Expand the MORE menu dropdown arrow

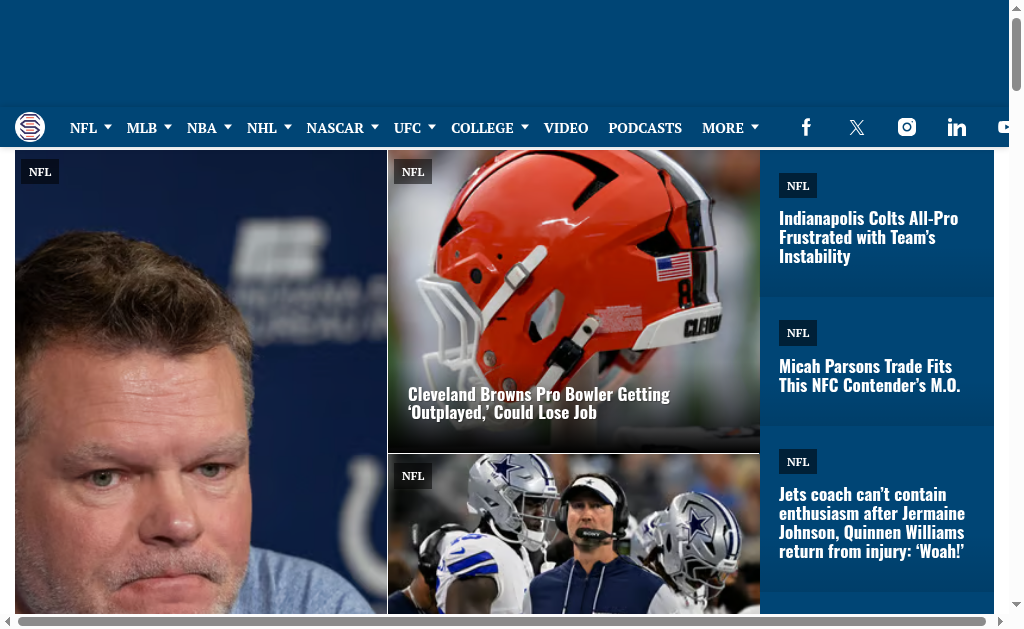pyautogui.click(x=755, y=127)
